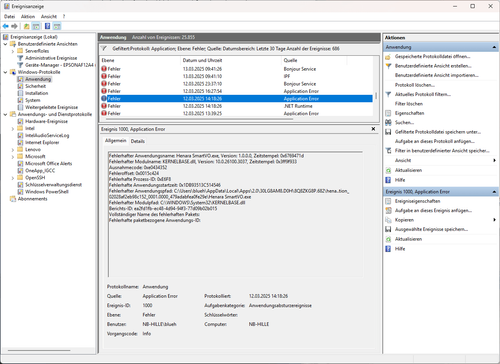Select the Sicherheit log
This screenshot has width=500, height=364.
(35, 86)
